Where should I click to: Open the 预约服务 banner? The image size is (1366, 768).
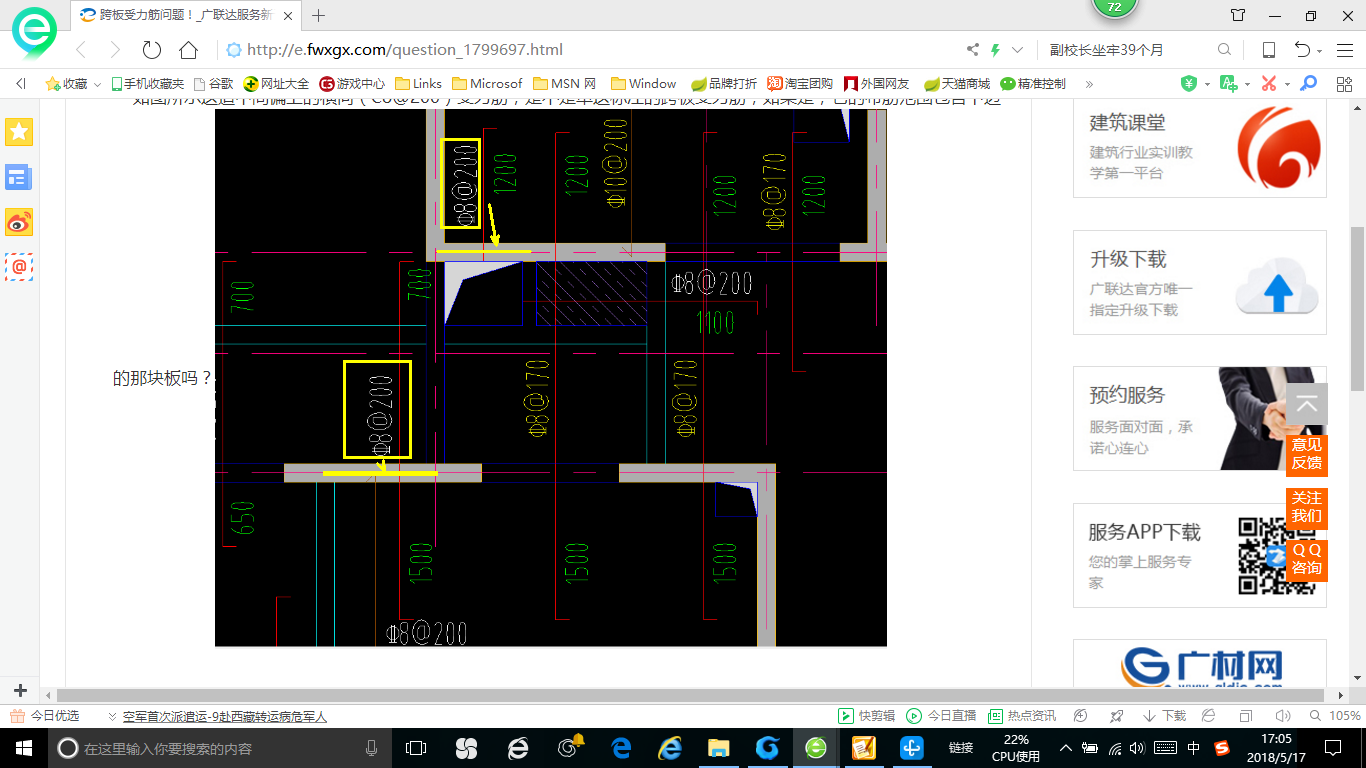[1200, 418]
